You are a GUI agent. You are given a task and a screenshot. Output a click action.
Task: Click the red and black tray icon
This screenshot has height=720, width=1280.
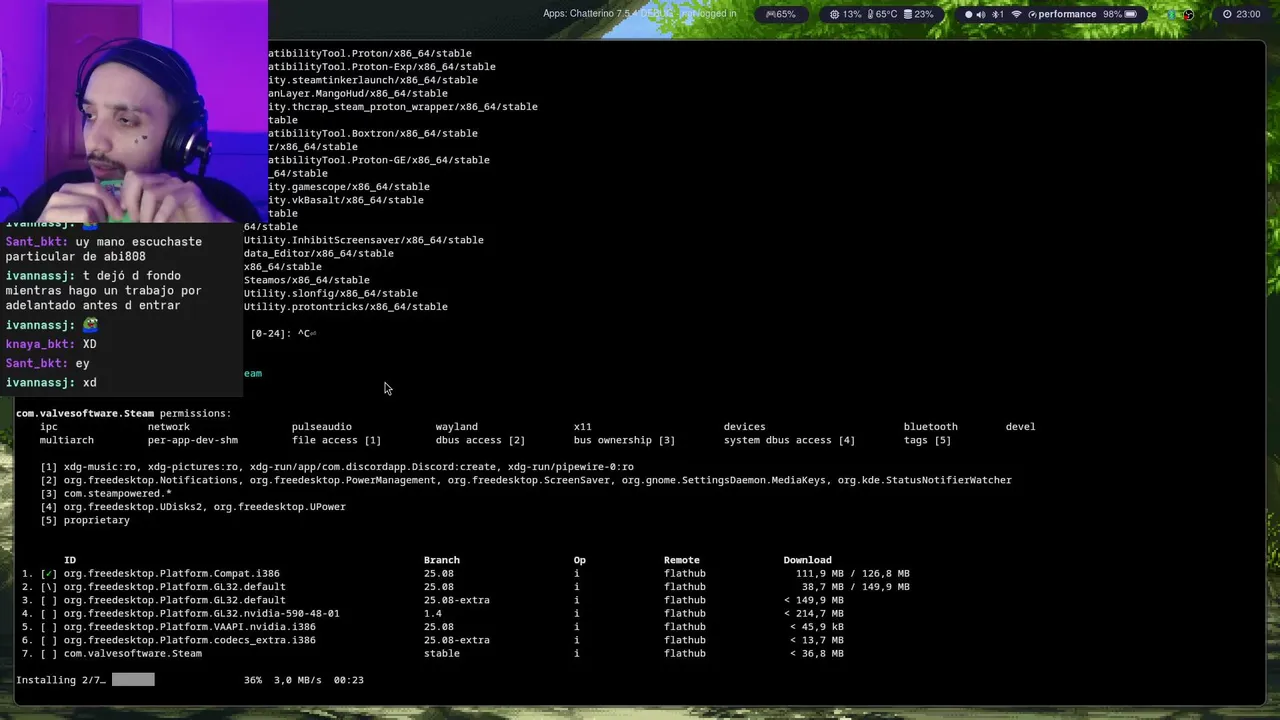point(1188,14)
